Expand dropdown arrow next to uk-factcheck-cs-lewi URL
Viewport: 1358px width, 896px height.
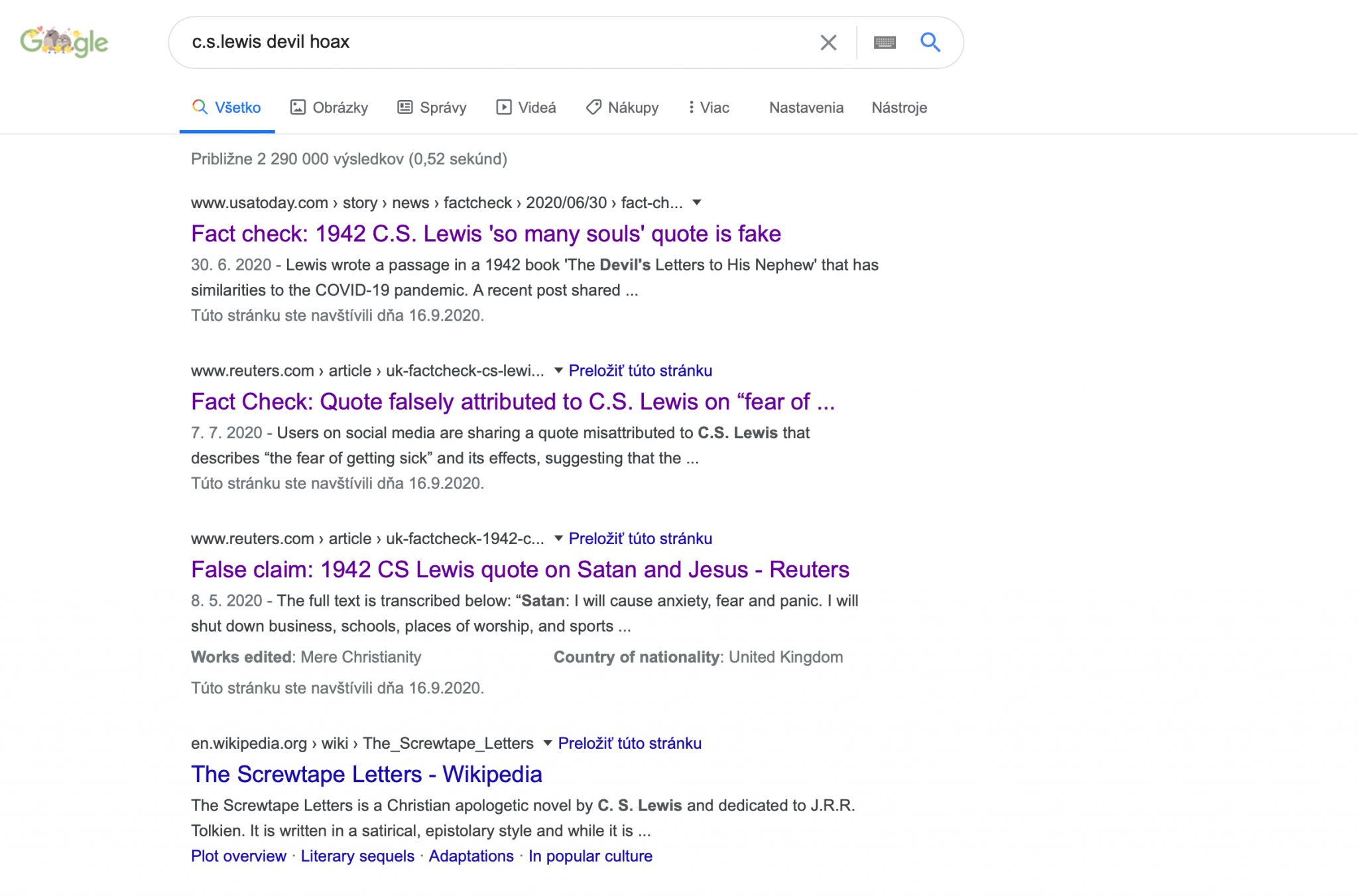tap(558, 370)
